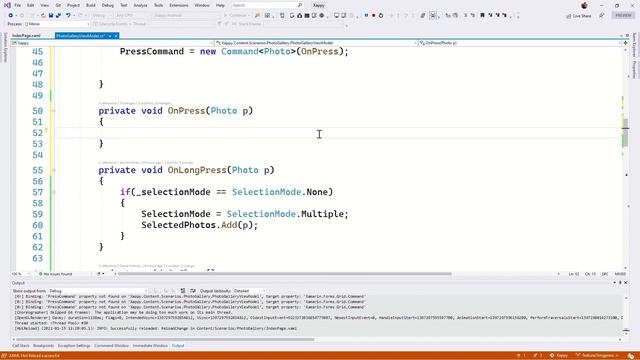Open the project scope dropdown showing Xappy
640x360 pixels.
click(112, 43)
